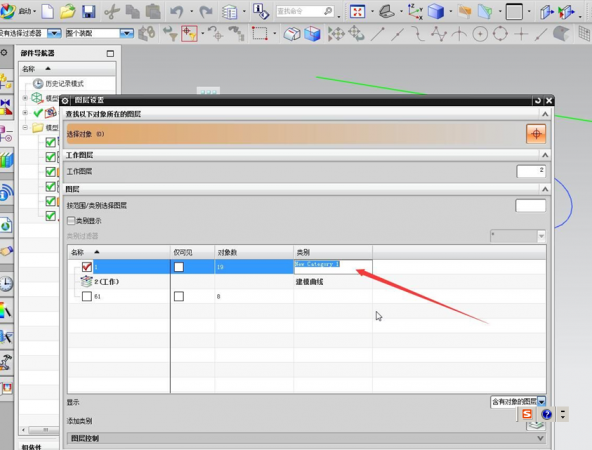Open the 整个装配 selection scope dropdown

coord(126,33)
